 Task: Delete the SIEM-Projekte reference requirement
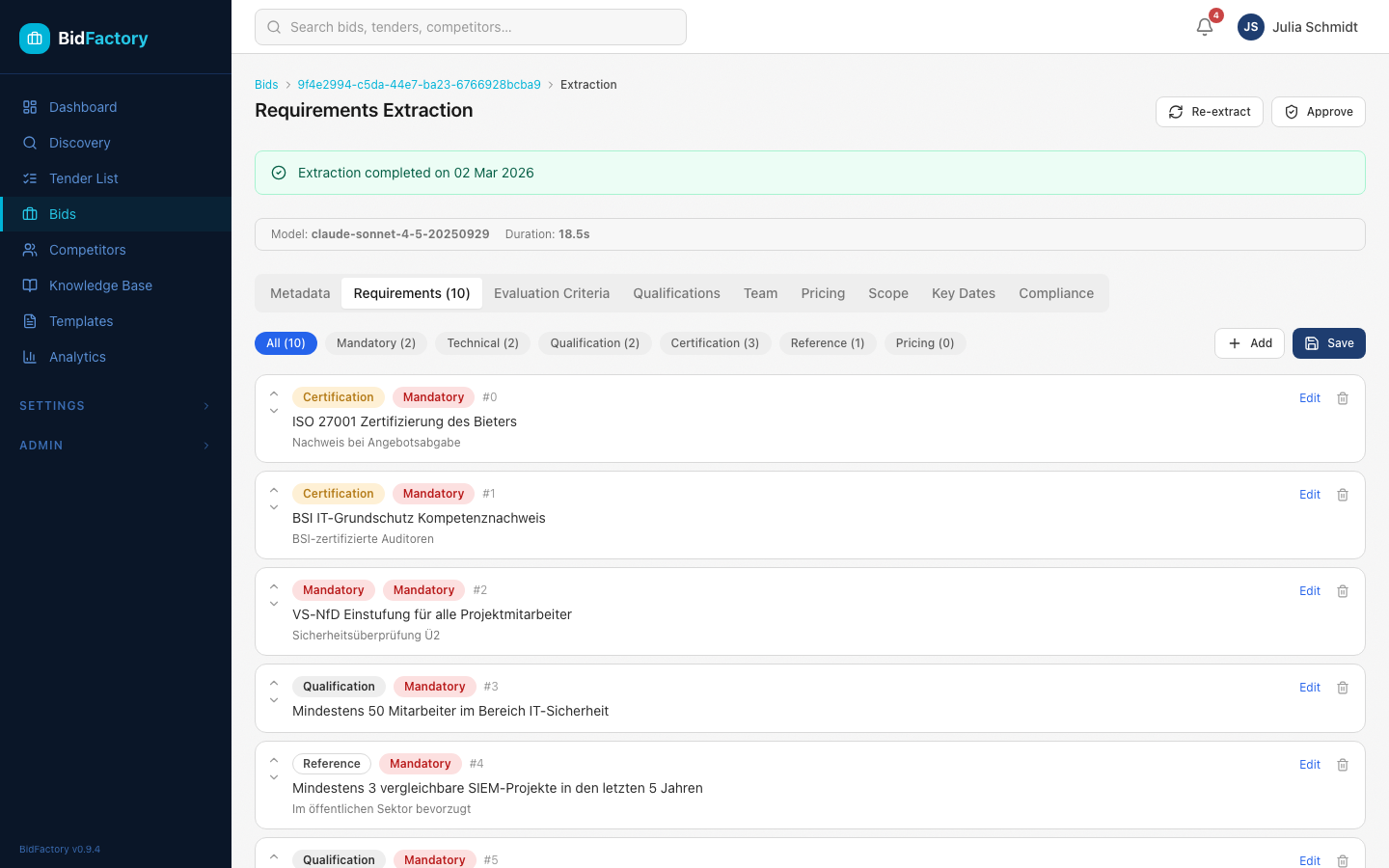[x=1343, y=765]
